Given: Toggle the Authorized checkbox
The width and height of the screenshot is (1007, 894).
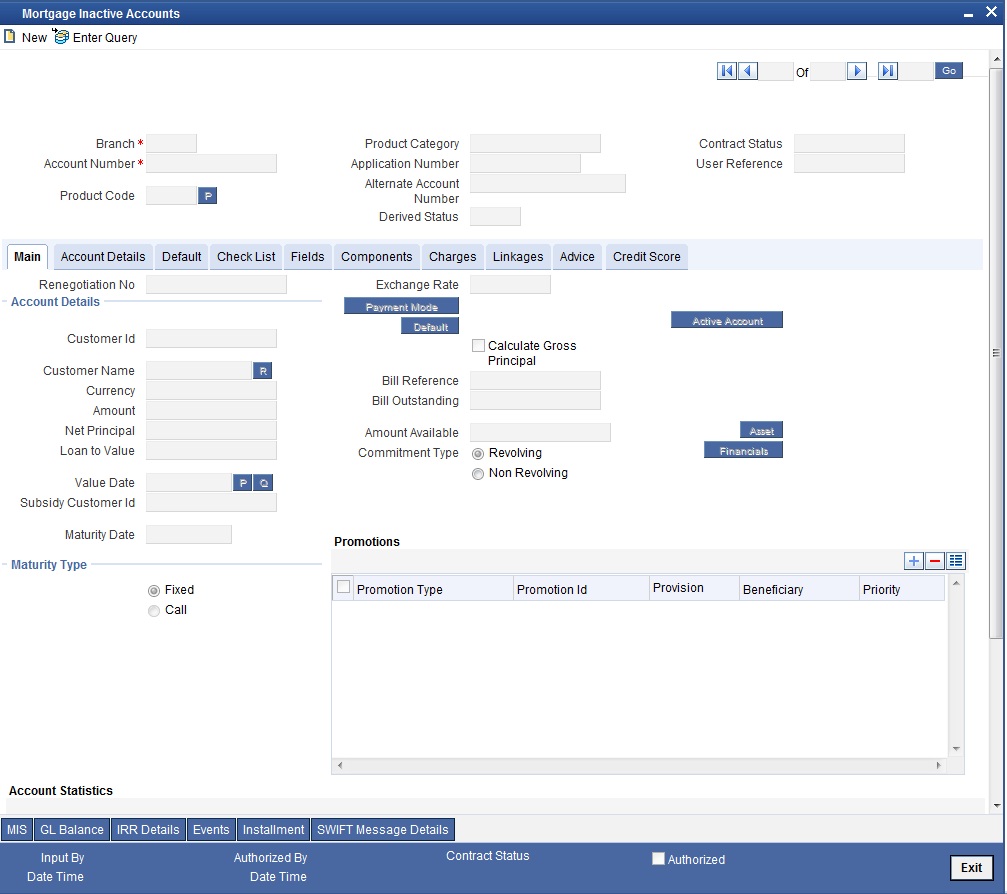Looking at the screenshot, I should click(x=658, y=859).
